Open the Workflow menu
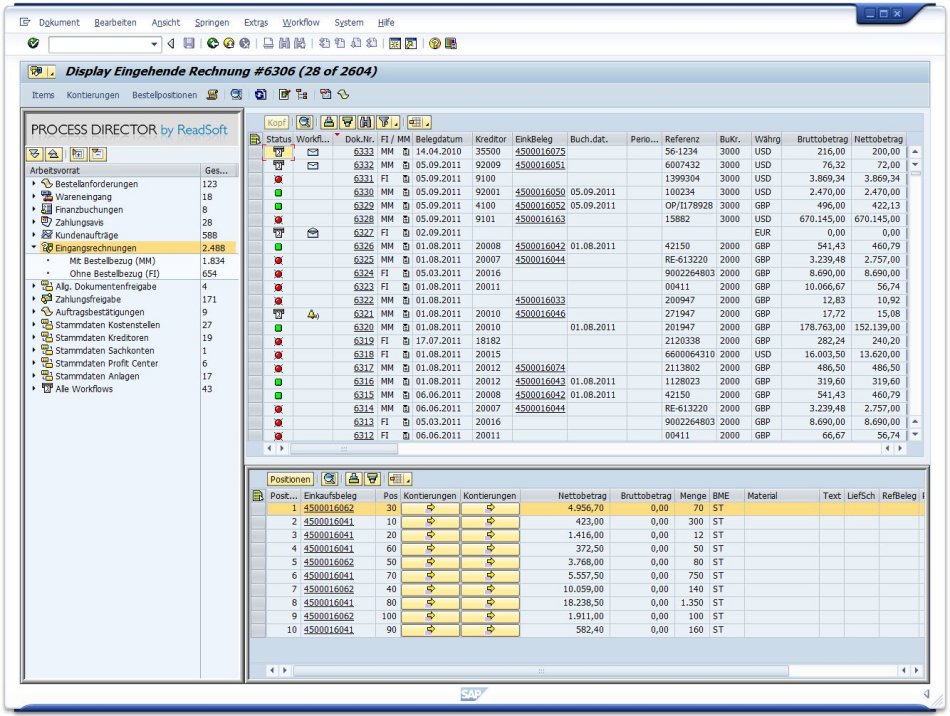This screenshot has height=716, width=950. 301,22
